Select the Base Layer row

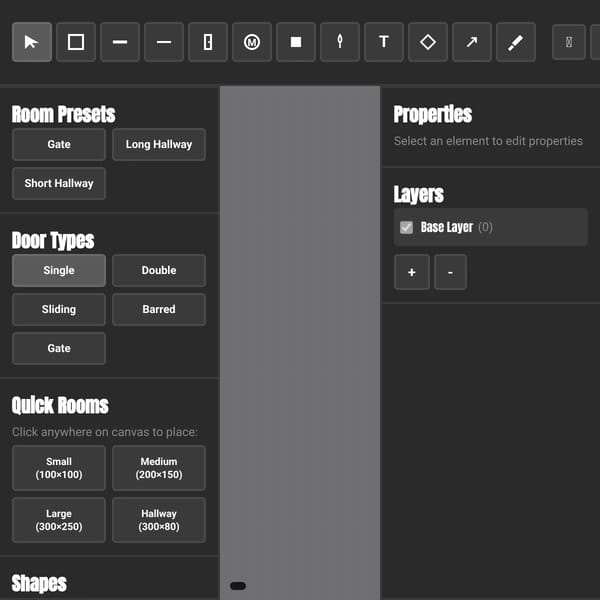(491, 227)
